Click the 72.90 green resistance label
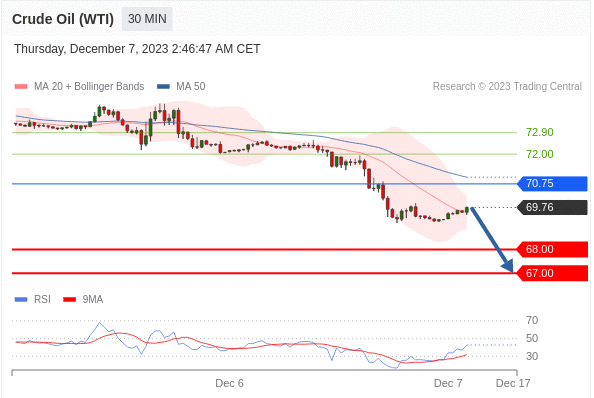This screenshot has width=594, height=398. [539, 132]
